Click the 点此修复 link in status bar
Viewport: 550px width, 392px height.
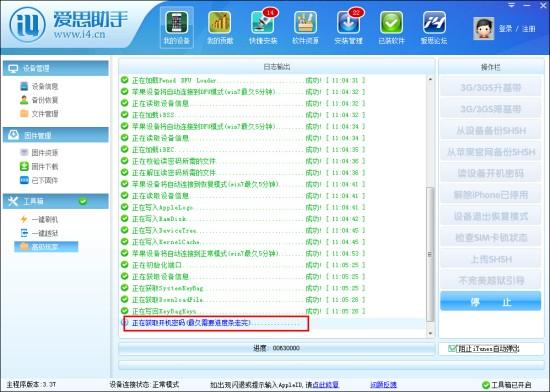point(326,385)
